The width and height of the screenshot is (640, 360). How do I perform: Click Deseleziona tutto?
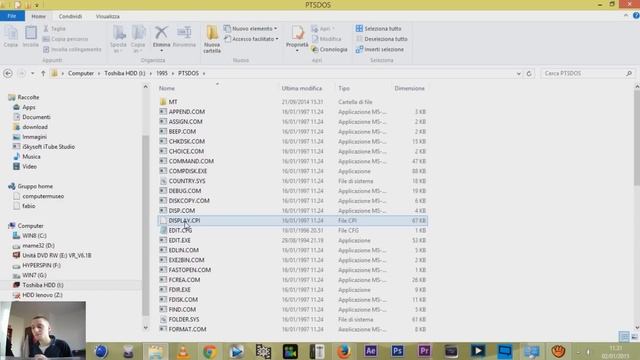[382, 39]
